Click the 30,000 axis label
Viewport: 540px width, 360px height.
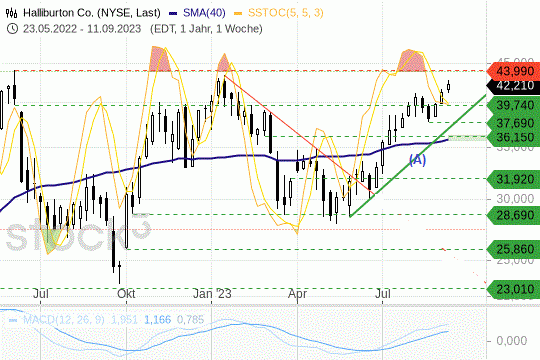click(x=515, y=199)
